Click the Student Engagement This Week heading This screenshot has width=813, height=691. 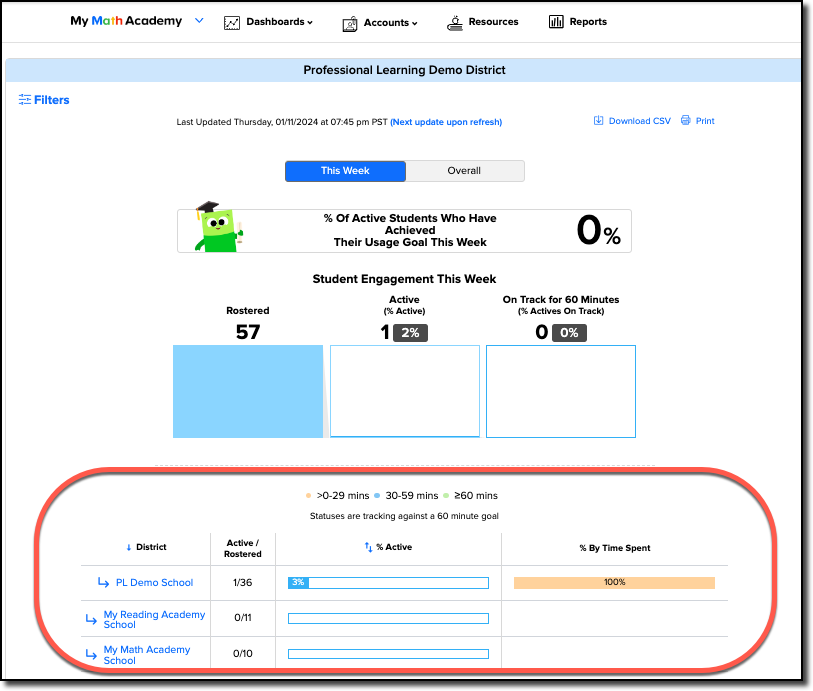[404, 279]
